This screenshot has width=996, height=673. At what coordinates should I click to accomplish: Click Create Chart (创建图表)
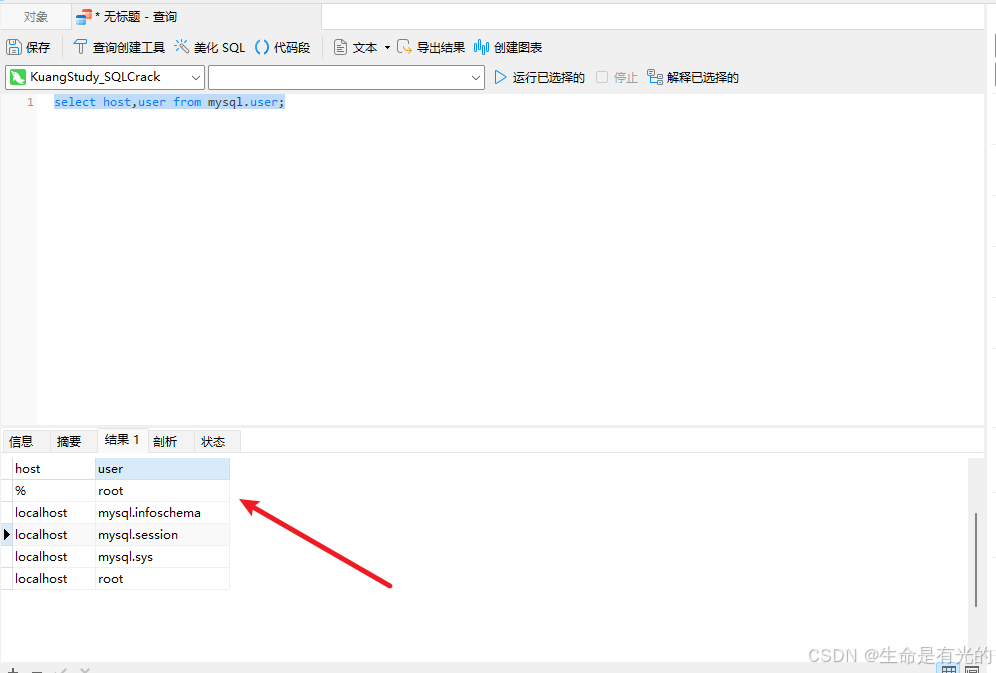(508, 48)
